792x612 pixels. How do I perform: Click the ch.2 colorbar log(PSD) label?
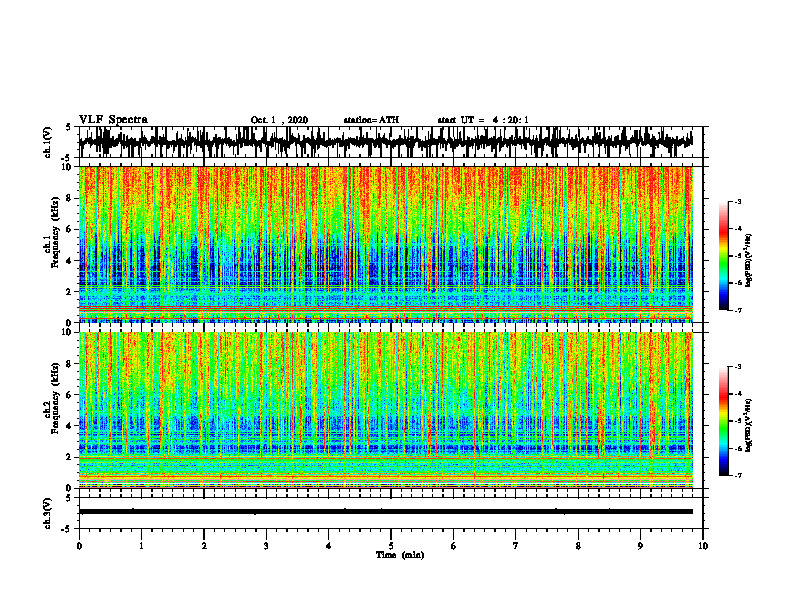pyautogui.click(x=748, y=424)
